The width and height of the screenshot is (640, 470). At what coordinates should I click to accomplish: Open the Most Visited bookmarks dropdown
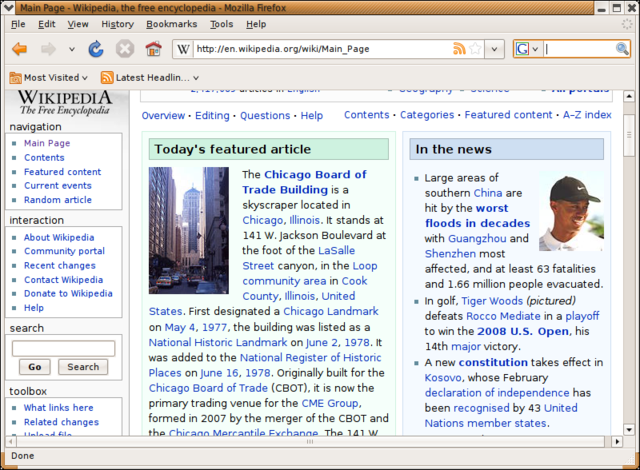[49, 77]
